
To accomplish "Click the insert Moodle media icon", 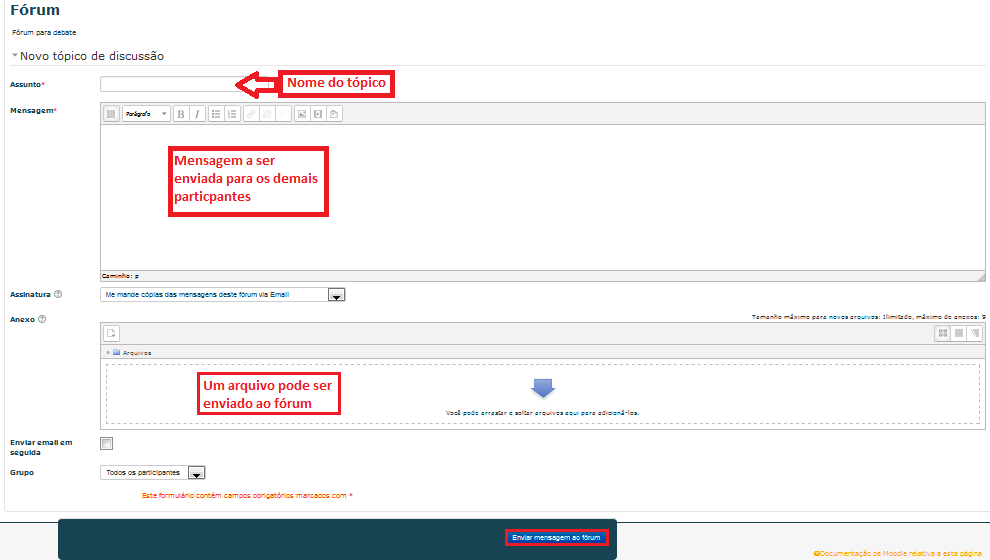I will point(318,114).
